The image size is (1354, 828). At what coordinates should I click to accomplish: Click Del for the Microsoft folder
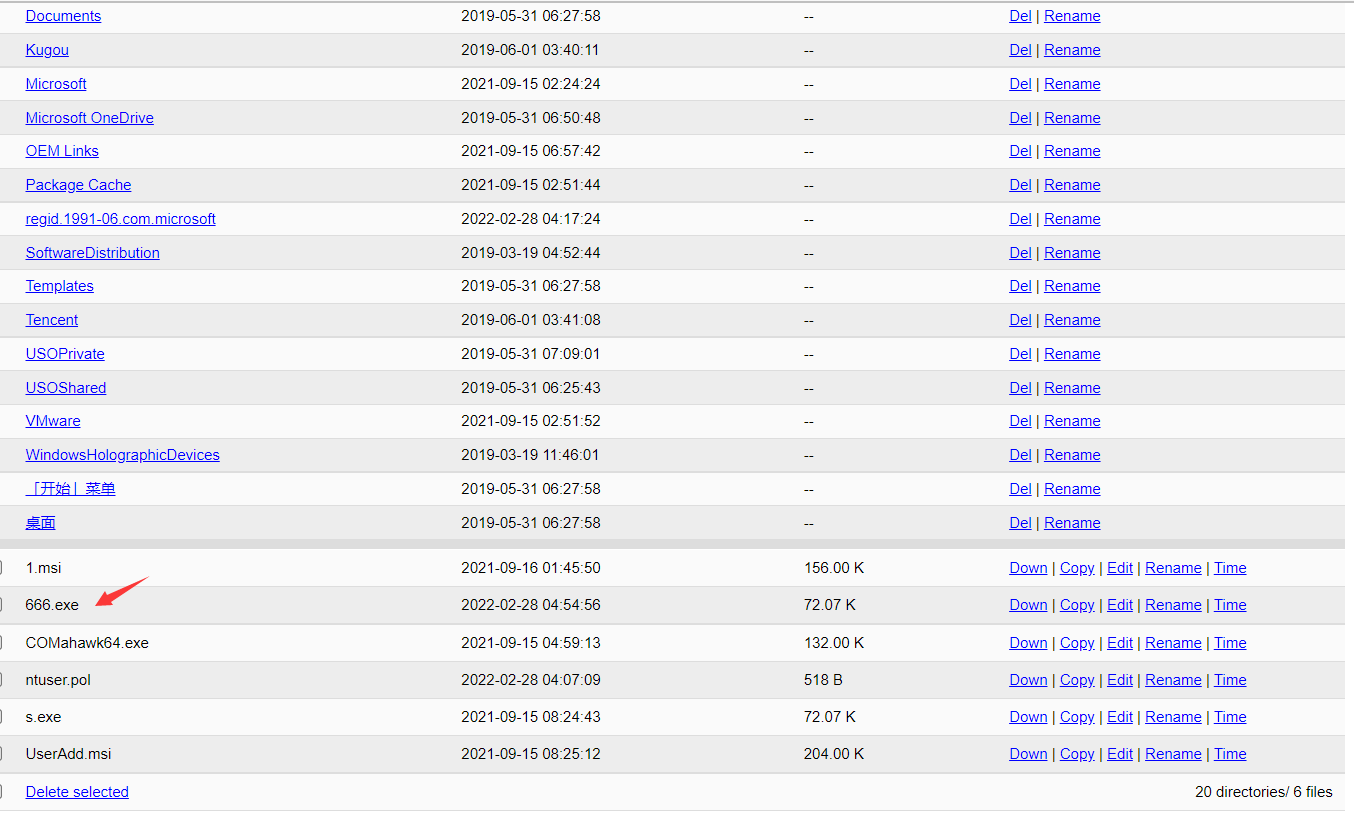pyautogui.click(x=1020, y=84)
